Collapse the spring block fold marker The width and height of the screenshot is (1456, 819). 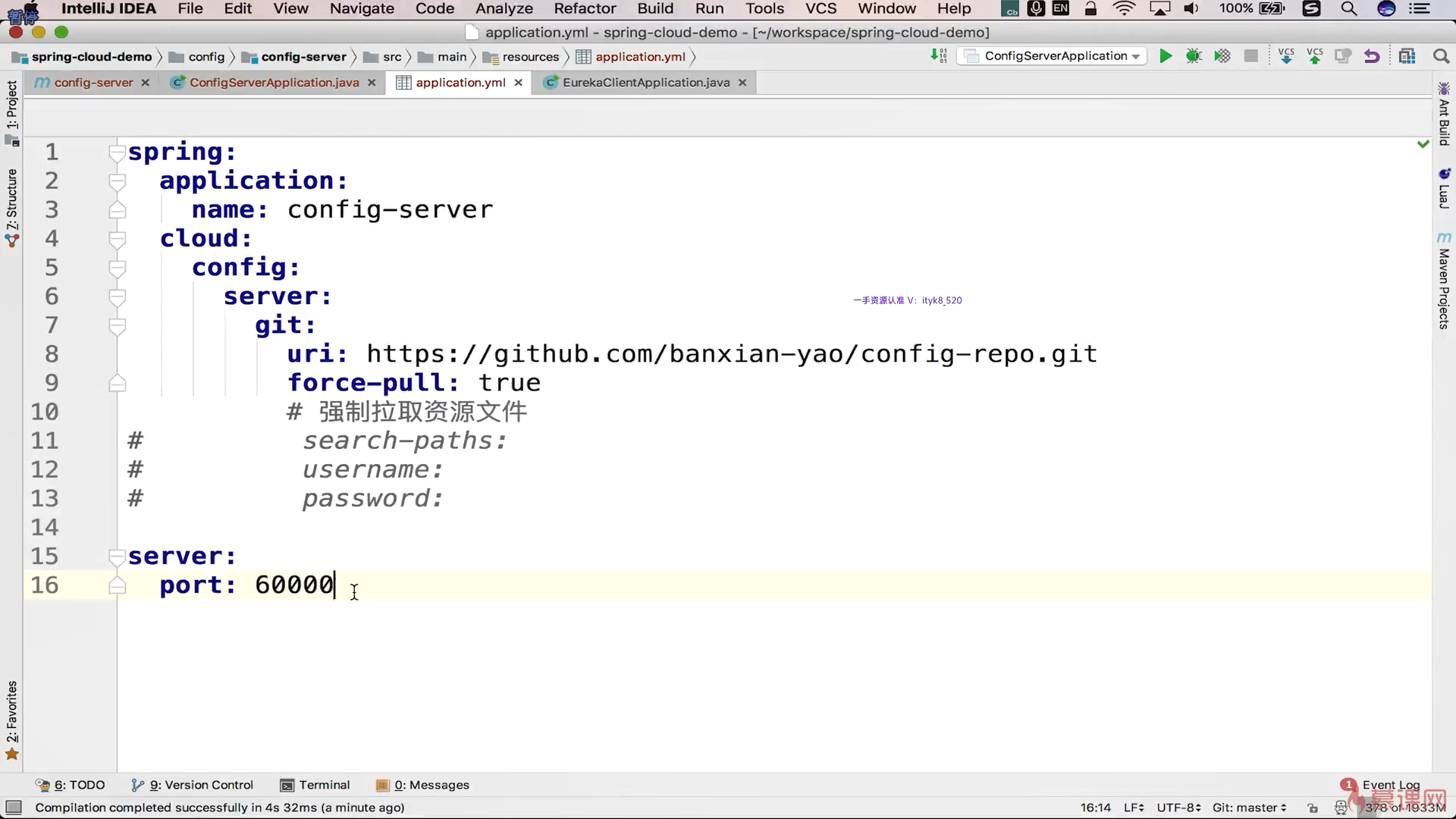[x=117, y=153]
